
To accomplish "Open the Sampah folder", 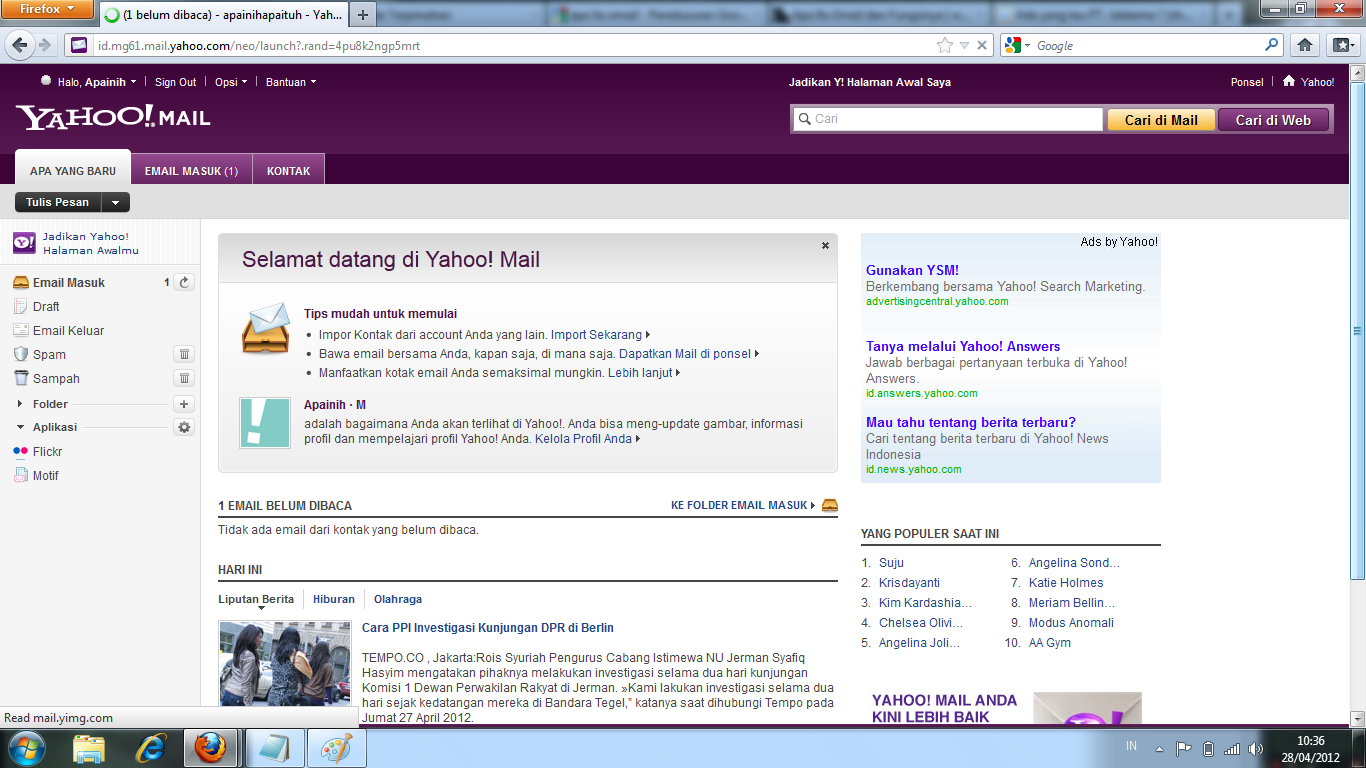I will tap(56, 379).
